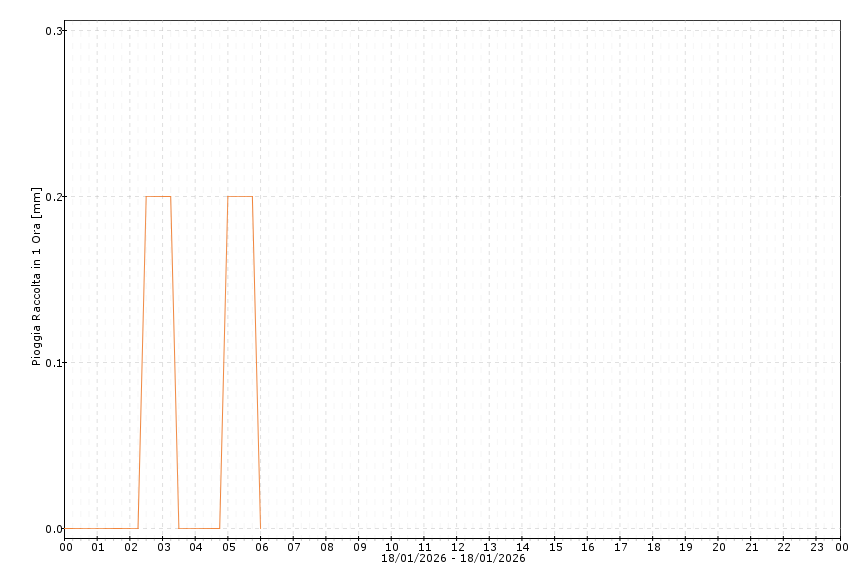Select the 18 hour tick label
Screen dimensions: 860x573
(x=653, y=547)
